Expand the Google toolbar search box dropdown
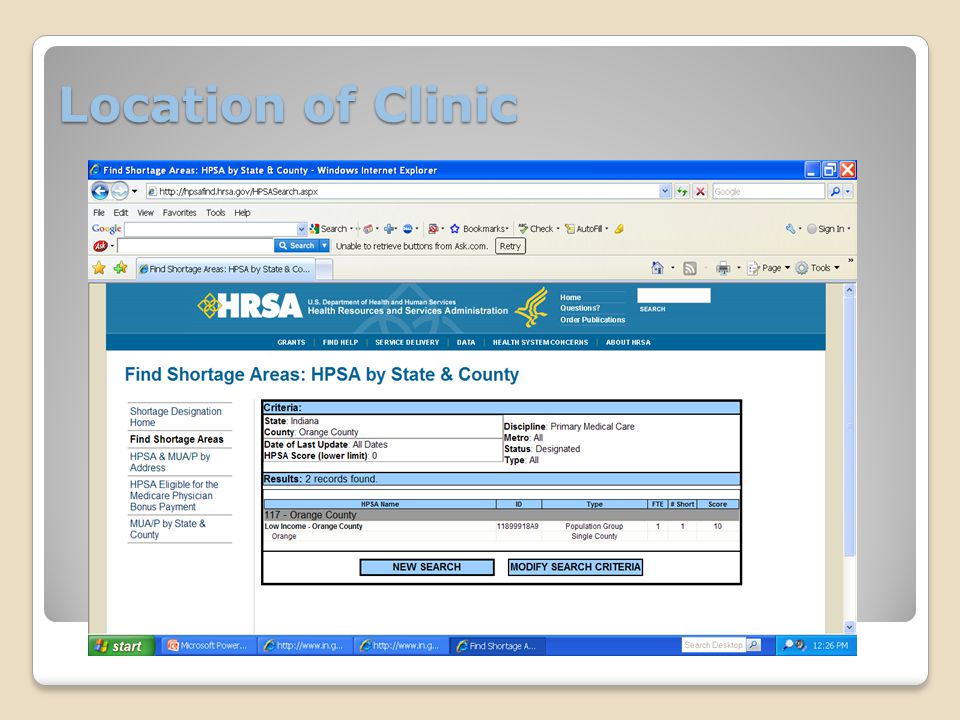This screenshot has width=960, height=720. pos(301,229)
